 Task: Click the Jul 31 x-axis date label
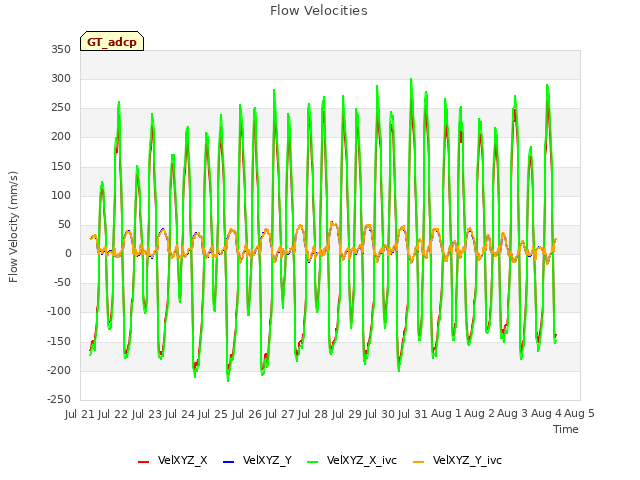tap(413, 414)
